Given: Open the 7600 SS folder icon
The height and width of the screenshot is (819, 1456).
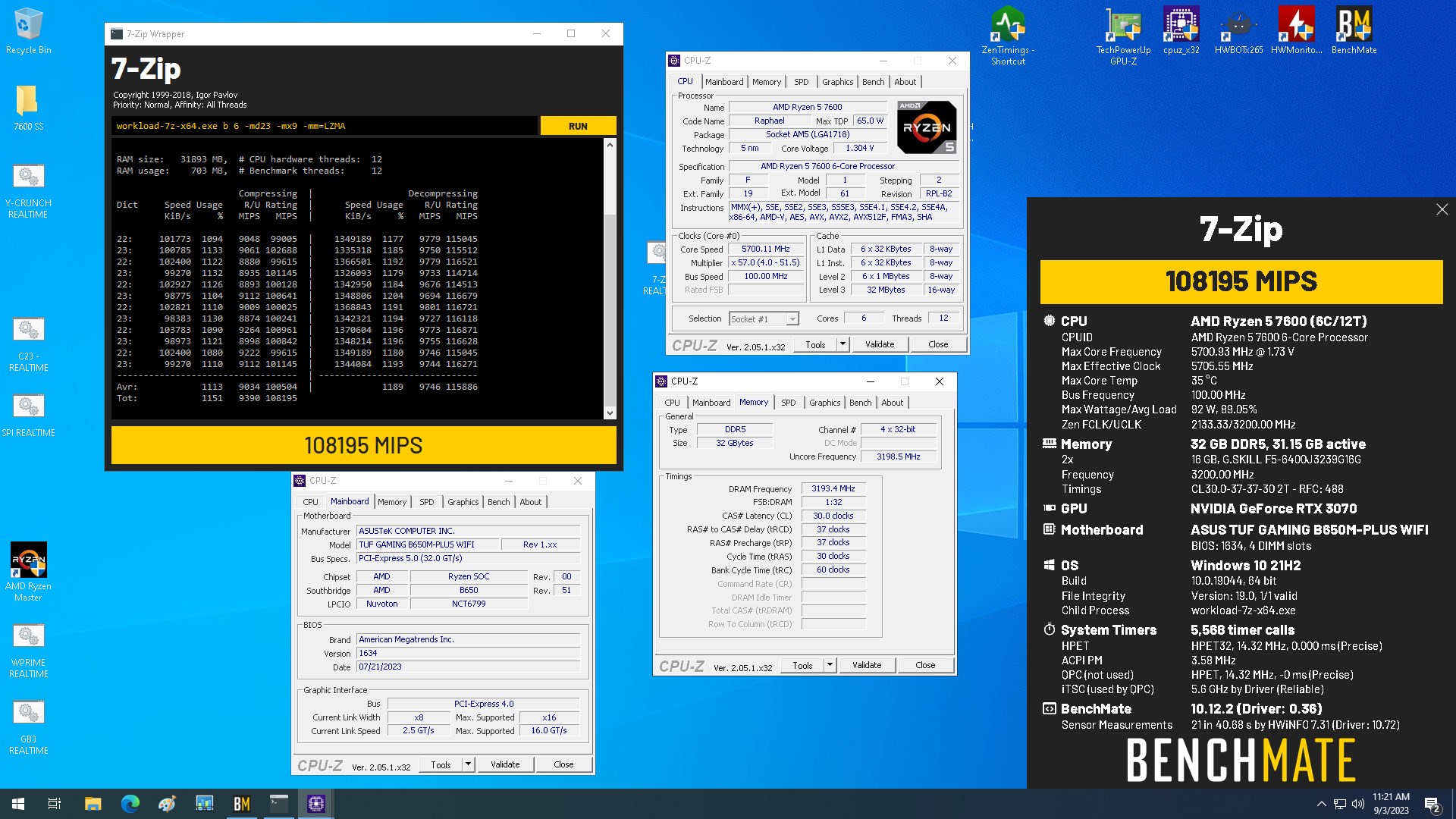Looking at the screenshot, I should pos(28,107).
